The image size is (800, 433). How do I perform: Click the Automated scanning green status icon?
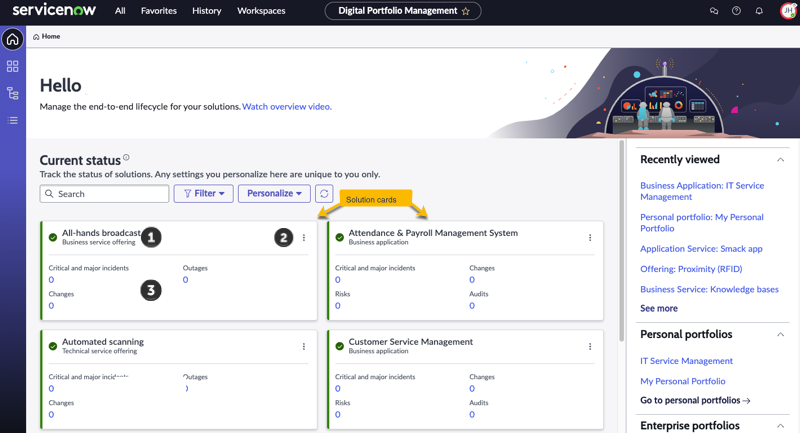[x=53, y=346]
